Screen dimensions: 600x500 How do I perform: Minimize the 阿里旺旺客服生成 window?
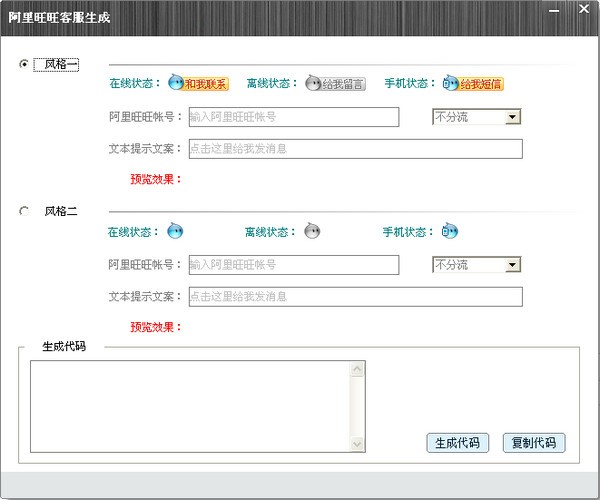click(554, 11)
